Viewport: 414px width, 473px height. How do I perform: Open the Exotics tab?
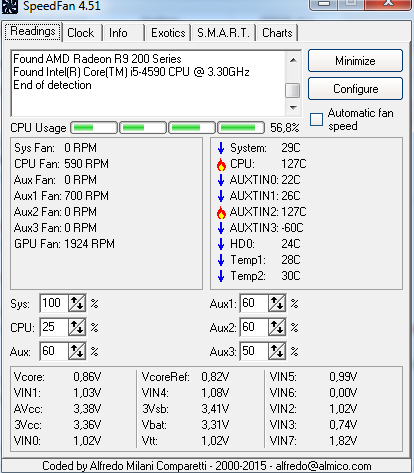(x=168, y=33)
